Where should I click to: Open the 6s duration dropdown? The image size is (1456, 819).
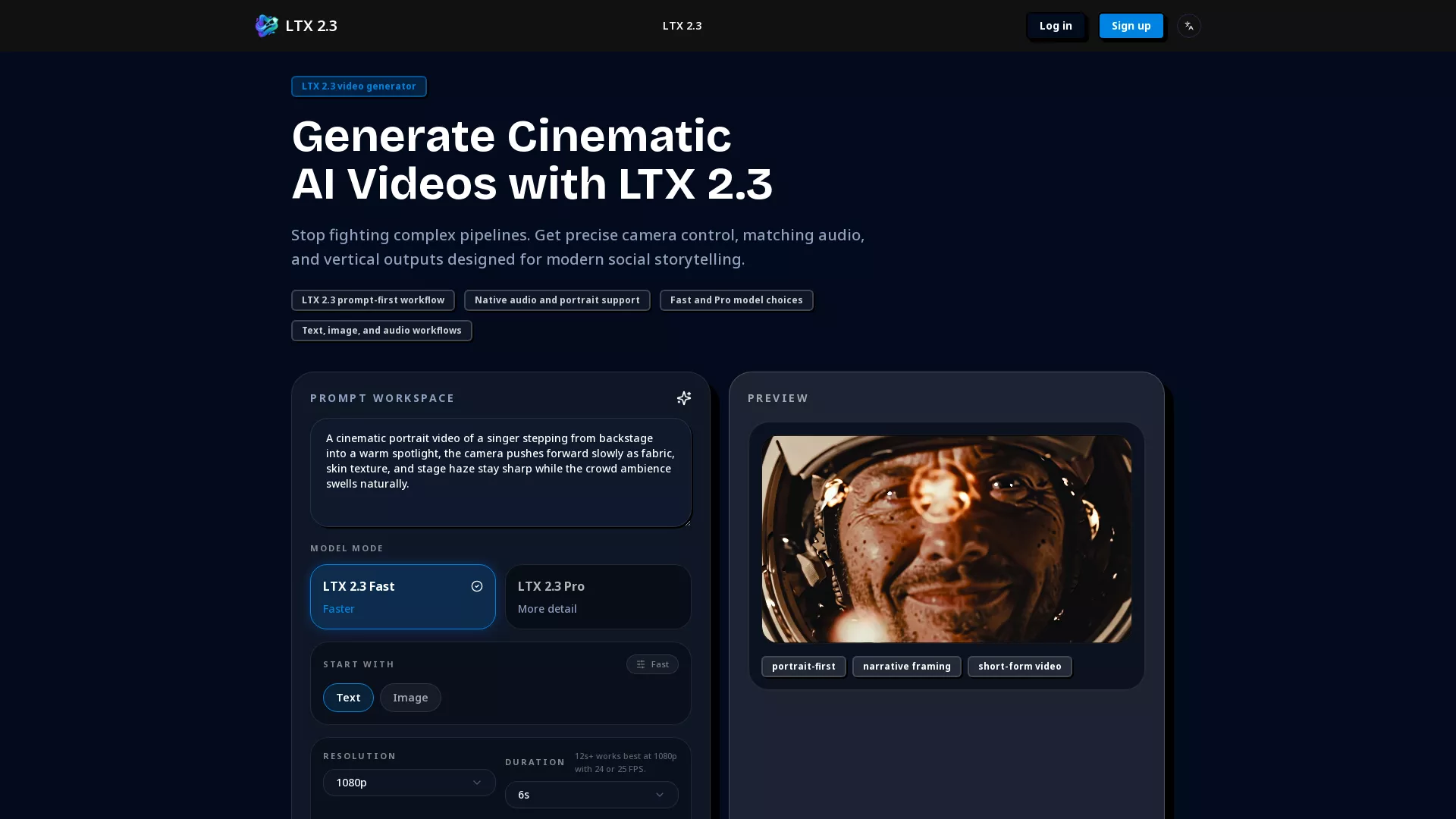[x=591, y=795]
